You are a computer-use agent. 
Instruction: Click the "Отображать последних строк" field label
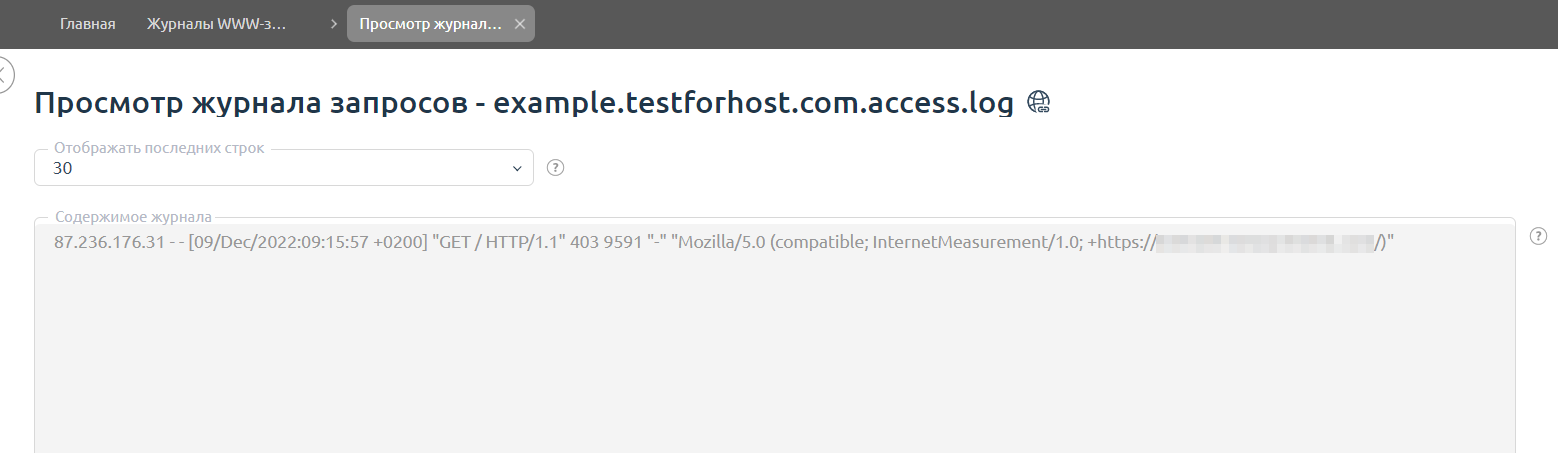point(159,148)
